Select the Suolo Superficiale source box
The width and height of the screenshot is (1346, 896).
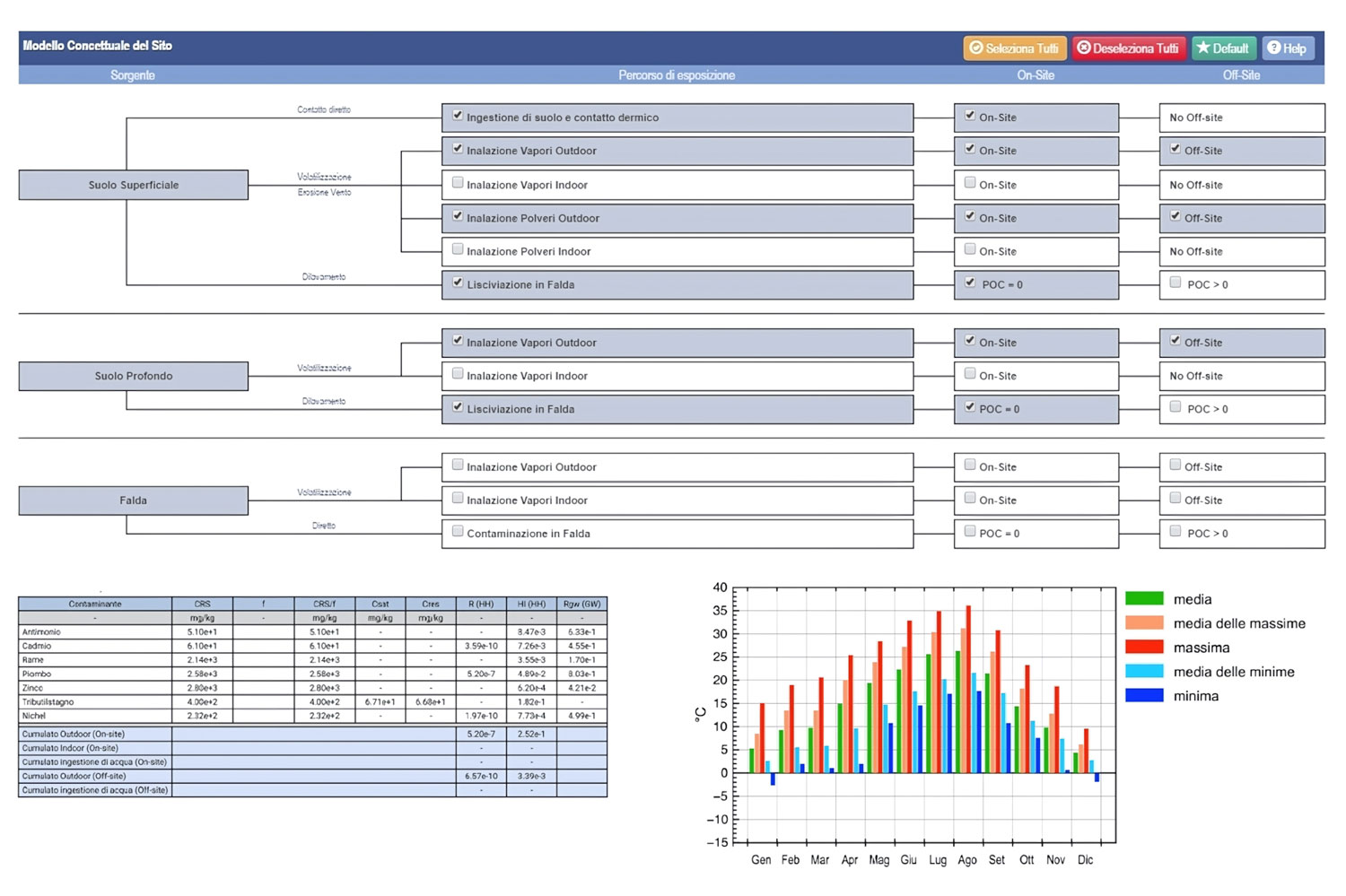coord(134,185)
